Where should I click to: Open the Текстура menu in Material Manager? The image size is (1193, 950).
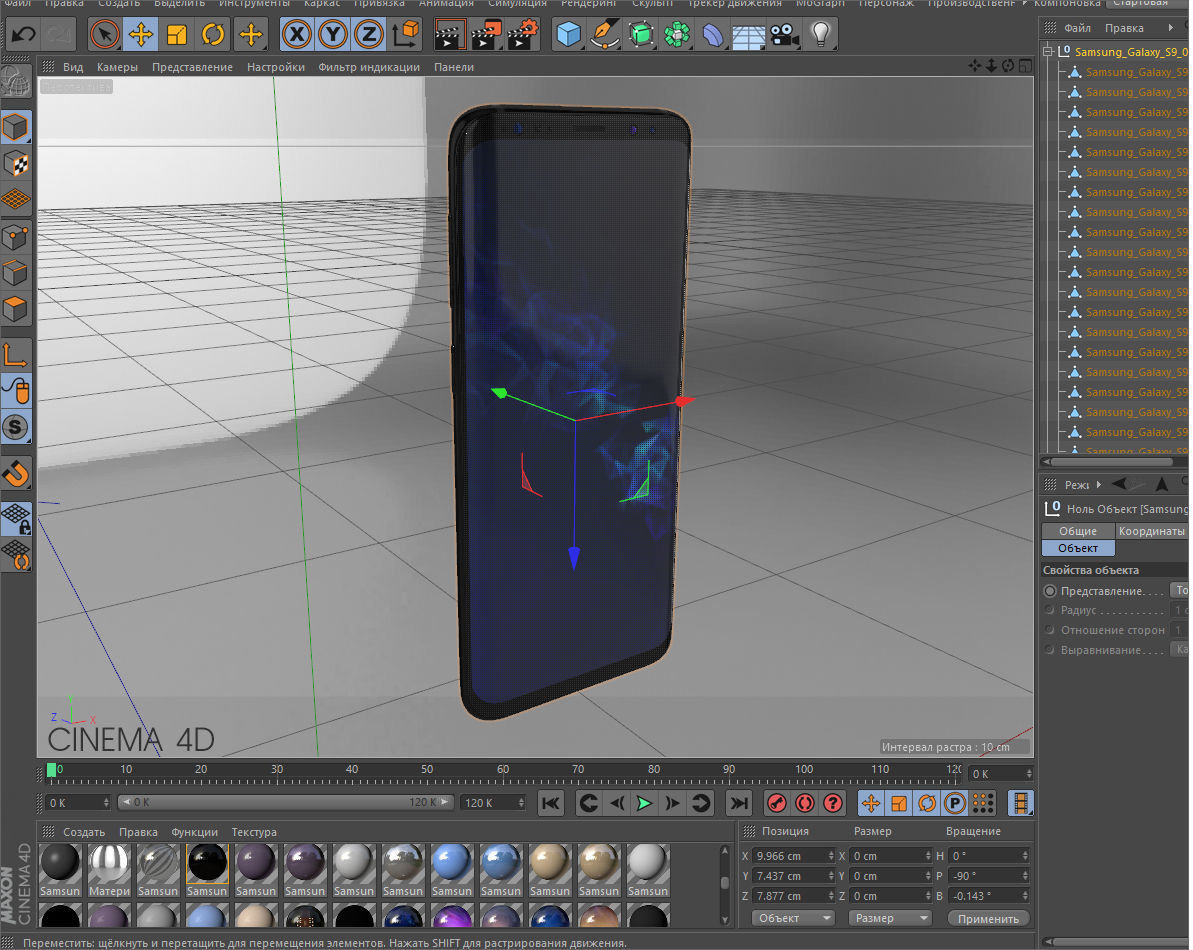254,832
